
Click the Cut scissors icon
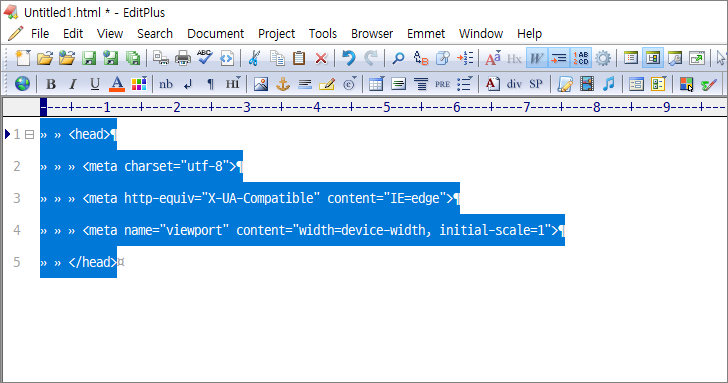tap(254, 58)
